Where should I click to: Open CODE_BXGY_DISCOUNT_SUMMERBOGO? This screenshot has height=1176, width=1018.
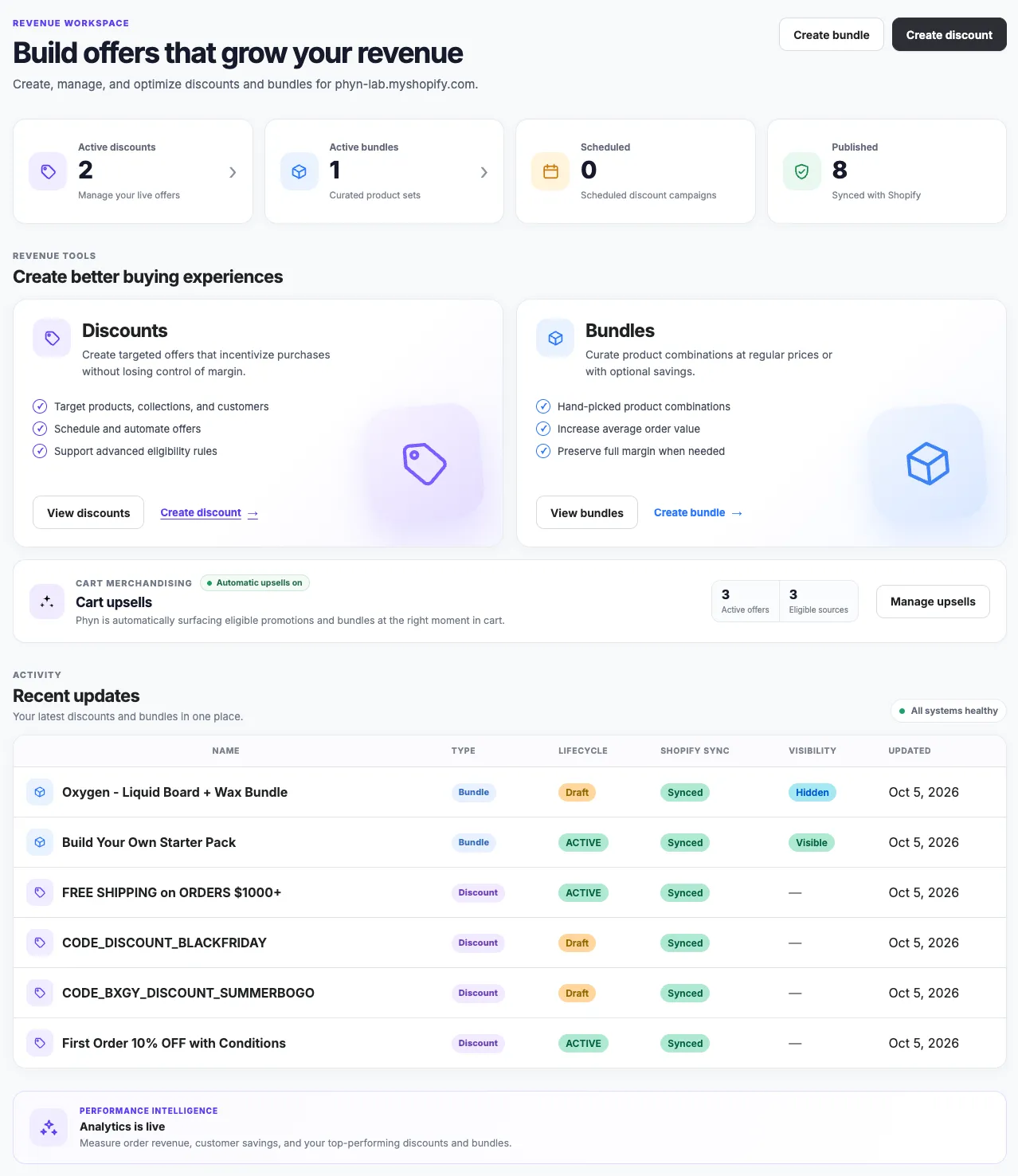click(188, 993)
